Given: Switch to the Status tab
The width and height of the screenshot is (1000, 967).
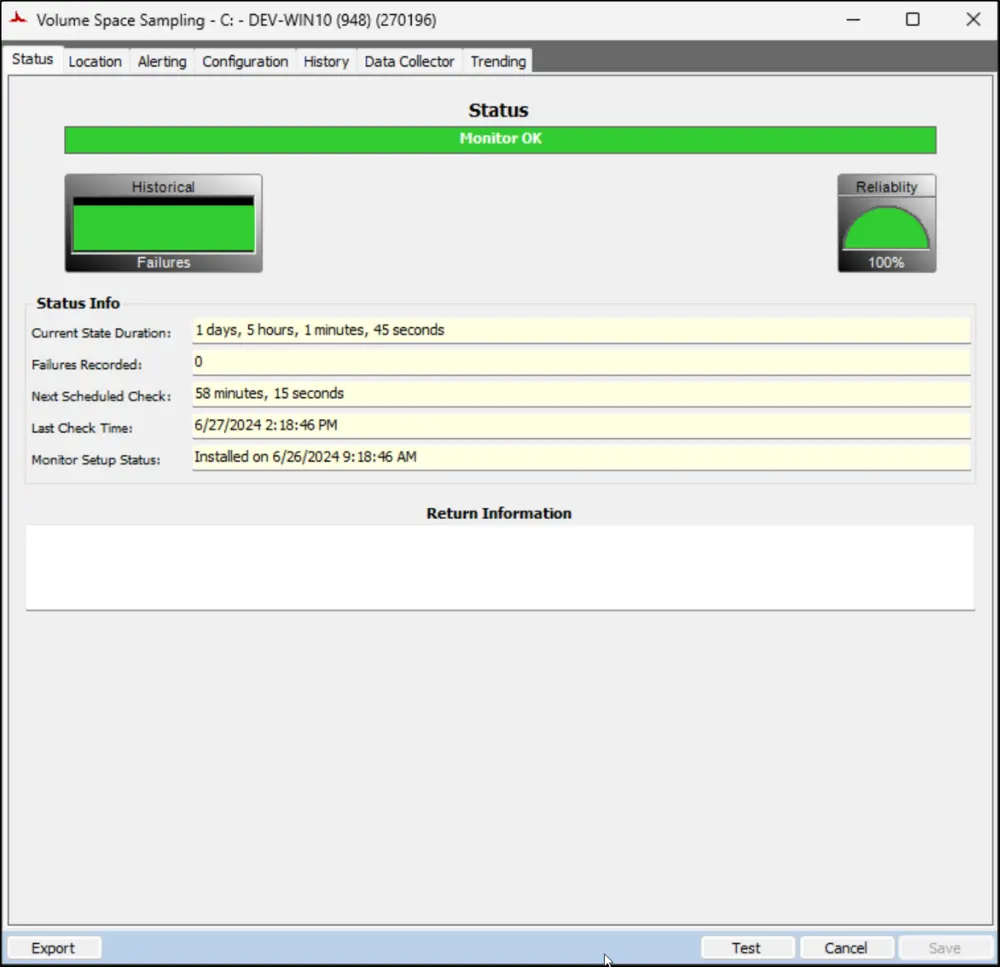Looking at the screenshot, I should (x=33, y=59).
